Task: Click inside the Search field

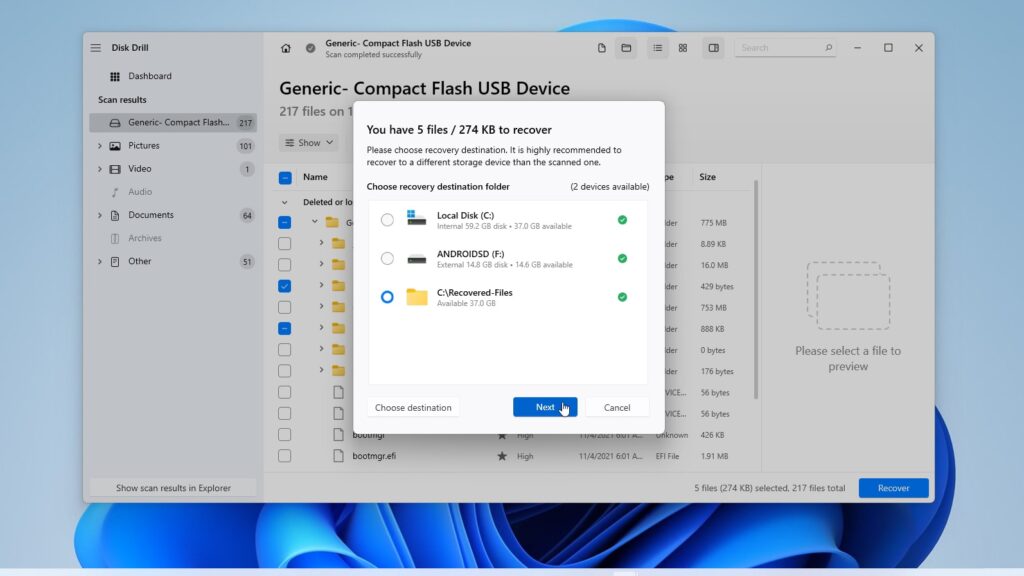Action: [784, 47]
